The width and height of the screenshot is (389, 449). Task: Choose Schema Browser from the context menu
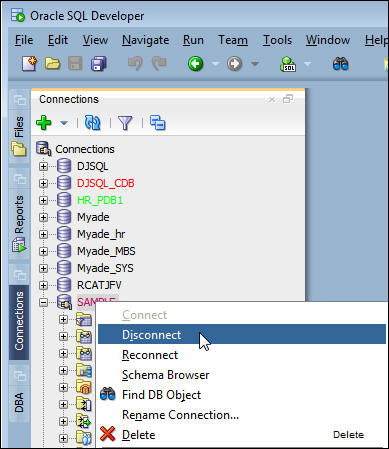pyautogui.click(x=242, y=375)
